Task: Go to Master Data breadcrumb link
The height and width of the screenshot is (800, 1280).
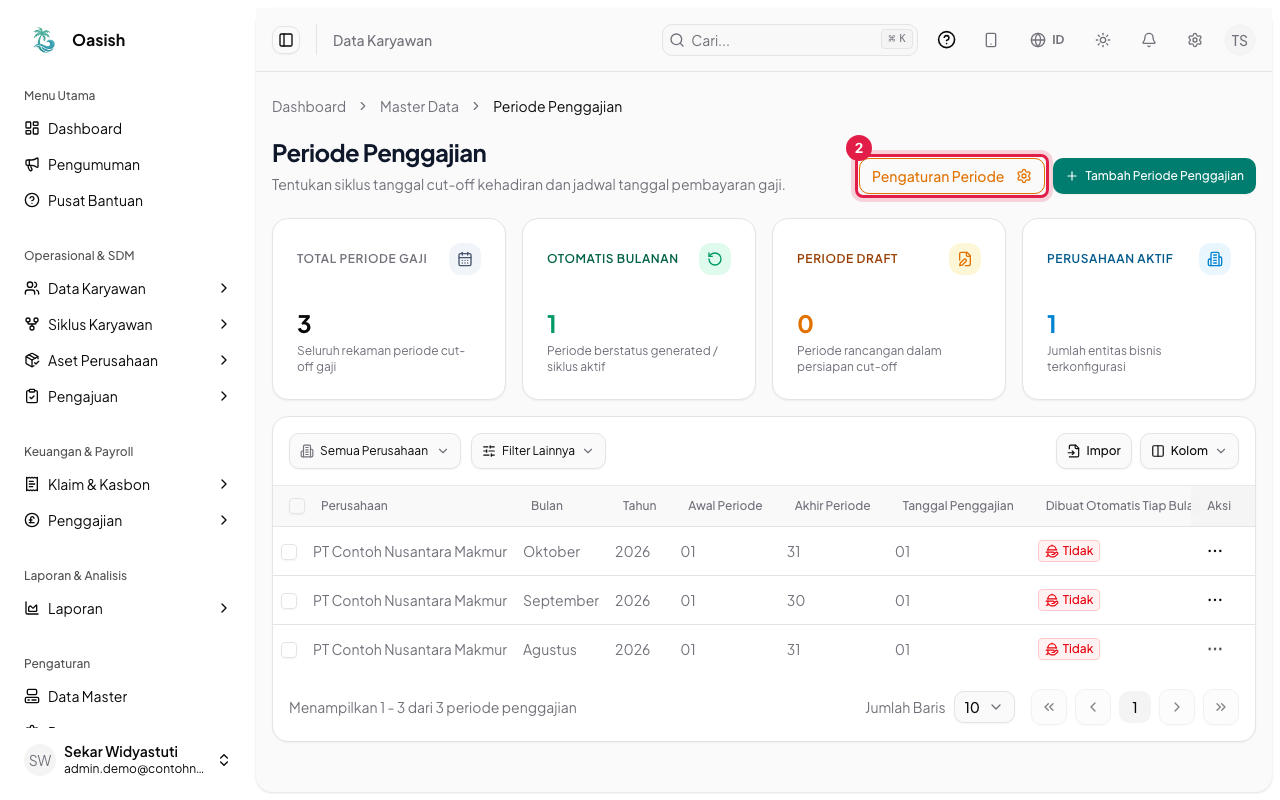Action: (419, 106)
